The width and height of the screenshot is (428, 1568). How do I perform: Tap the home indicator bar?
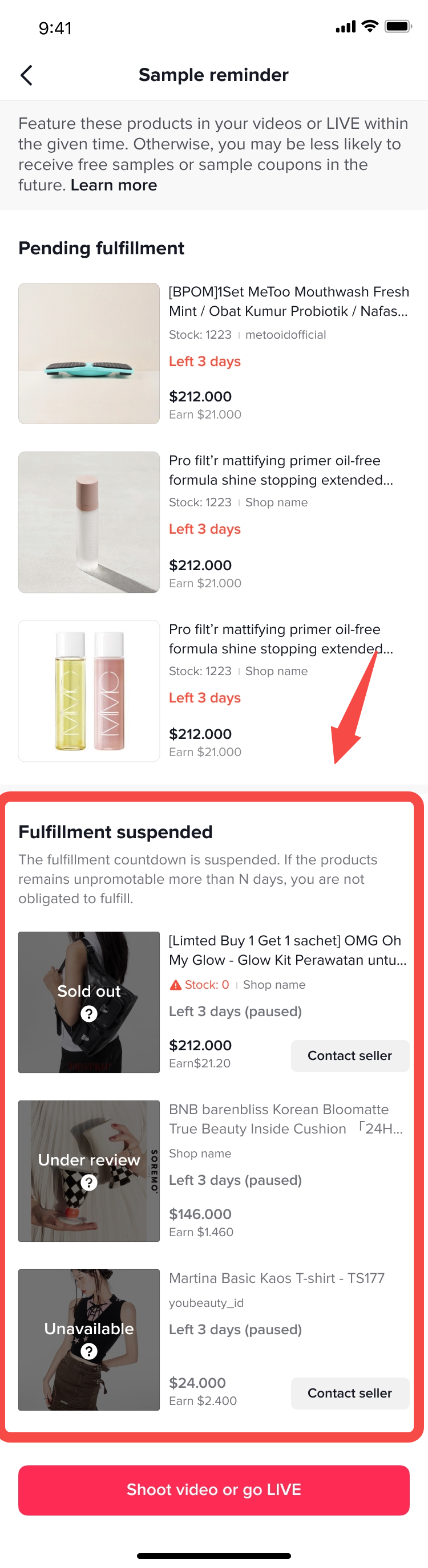coord(213,1555)
